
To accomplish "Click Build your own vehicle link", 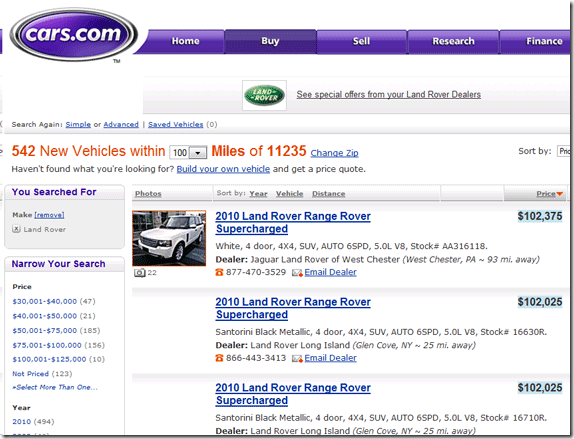I will click(223, 169).
